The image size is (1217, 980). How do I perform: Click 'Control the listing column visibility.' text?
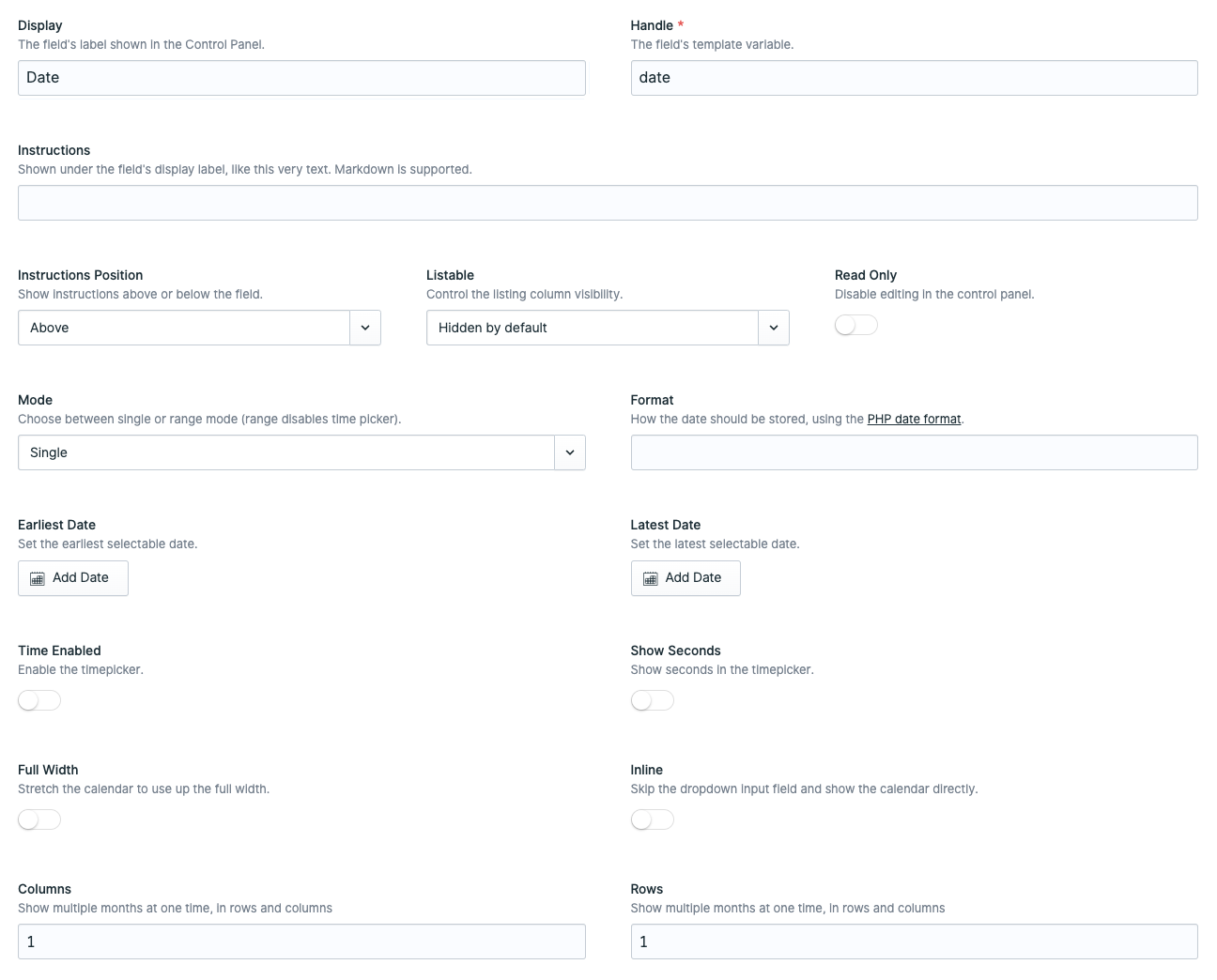[525, 295]
